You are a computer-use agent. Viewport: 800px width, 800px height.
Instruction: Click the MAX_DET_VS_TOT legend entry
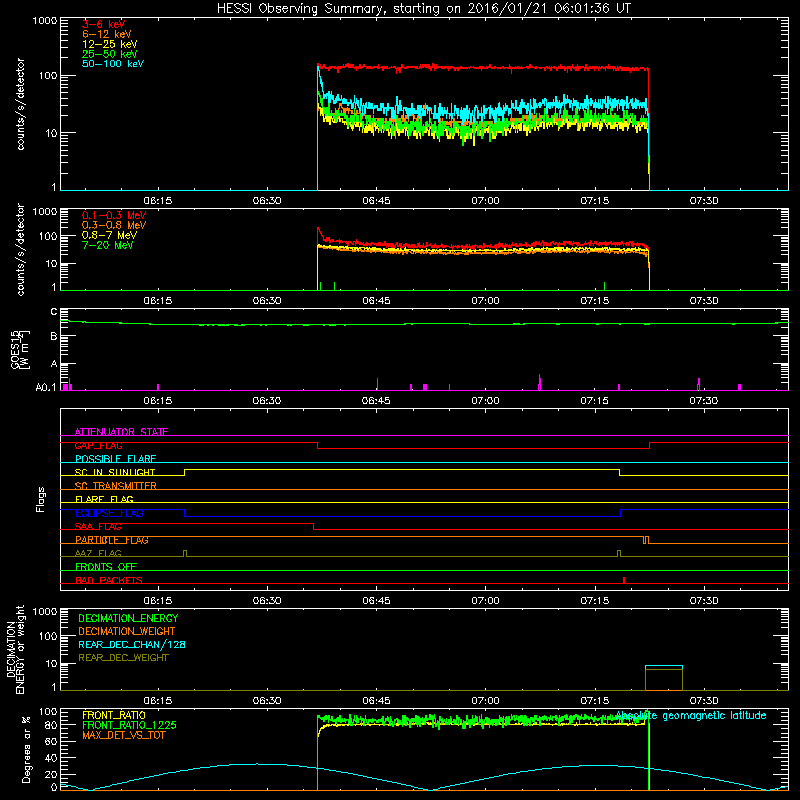point(124,735)
